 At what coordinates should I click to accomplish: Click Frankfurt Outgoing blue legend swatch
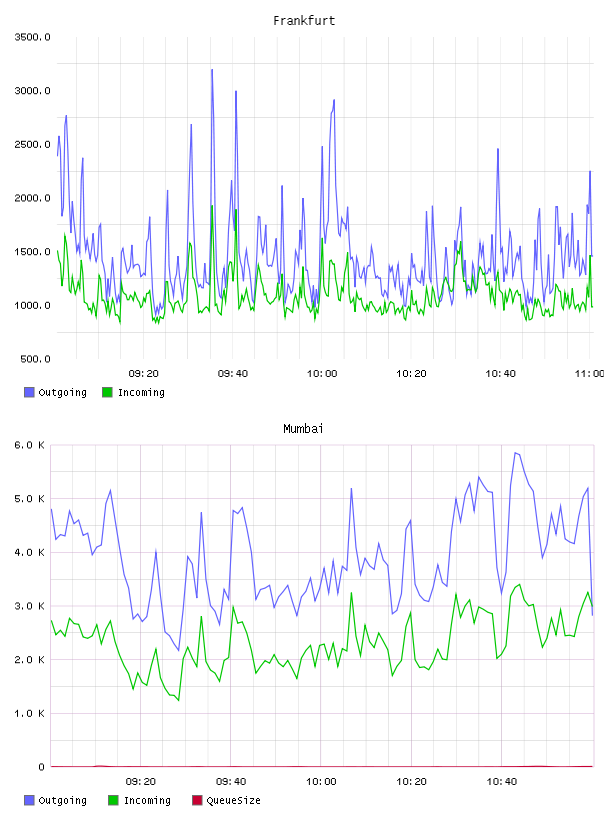tap(29, 392)
